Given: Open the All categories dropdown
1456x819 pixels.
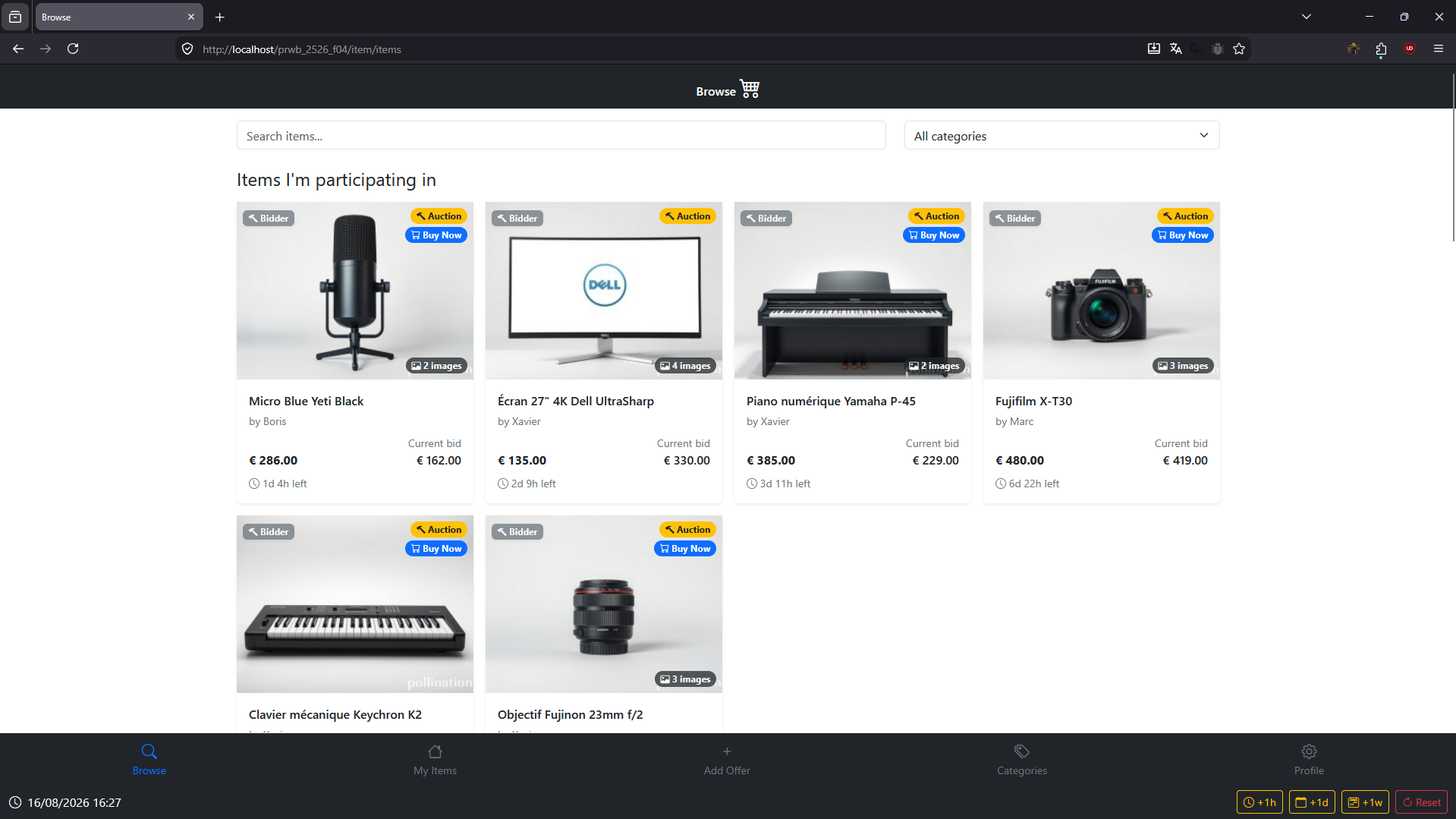Looking at the screenshot, I should tap(1061, 135).
